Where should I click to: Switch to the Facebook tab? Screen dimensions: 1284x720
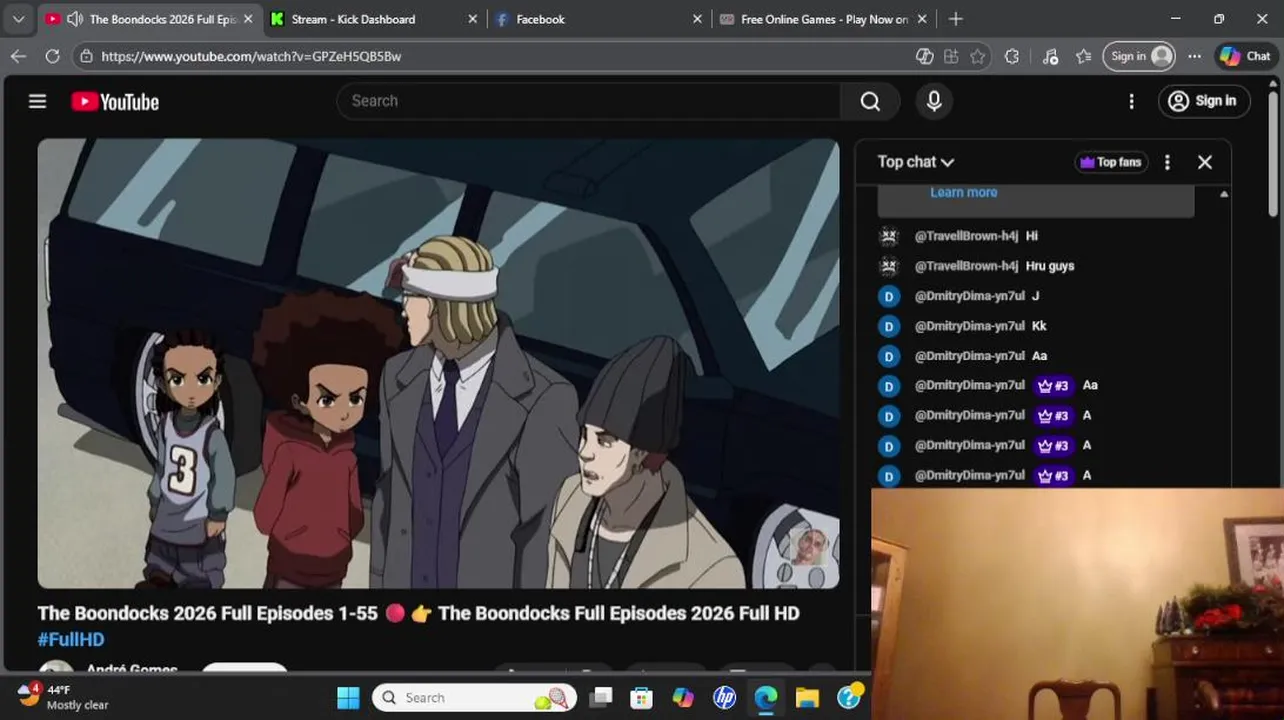coord(600,19)
